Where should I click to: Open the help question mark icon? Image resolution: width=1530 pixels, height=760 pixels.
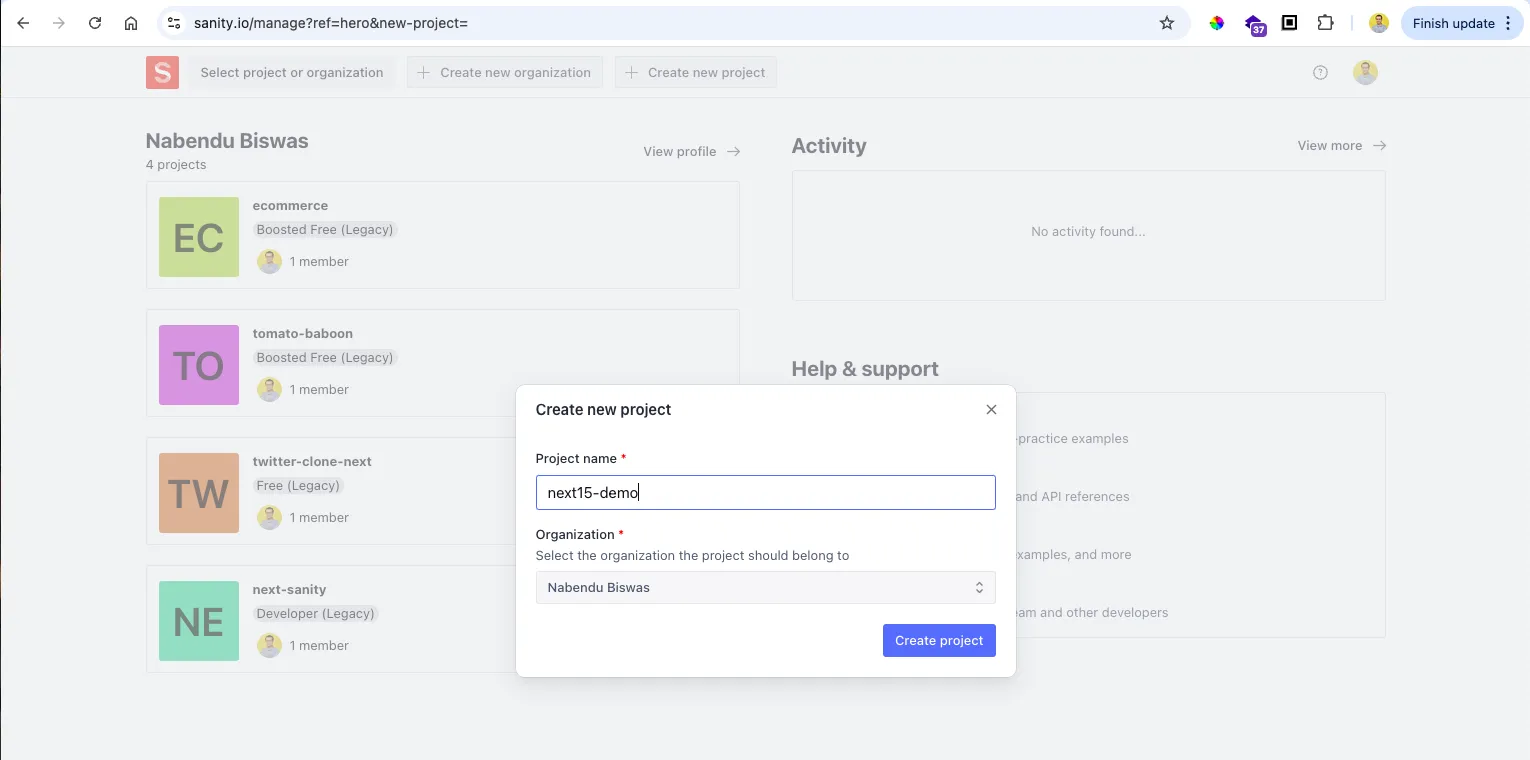(x=1320, y=72)
